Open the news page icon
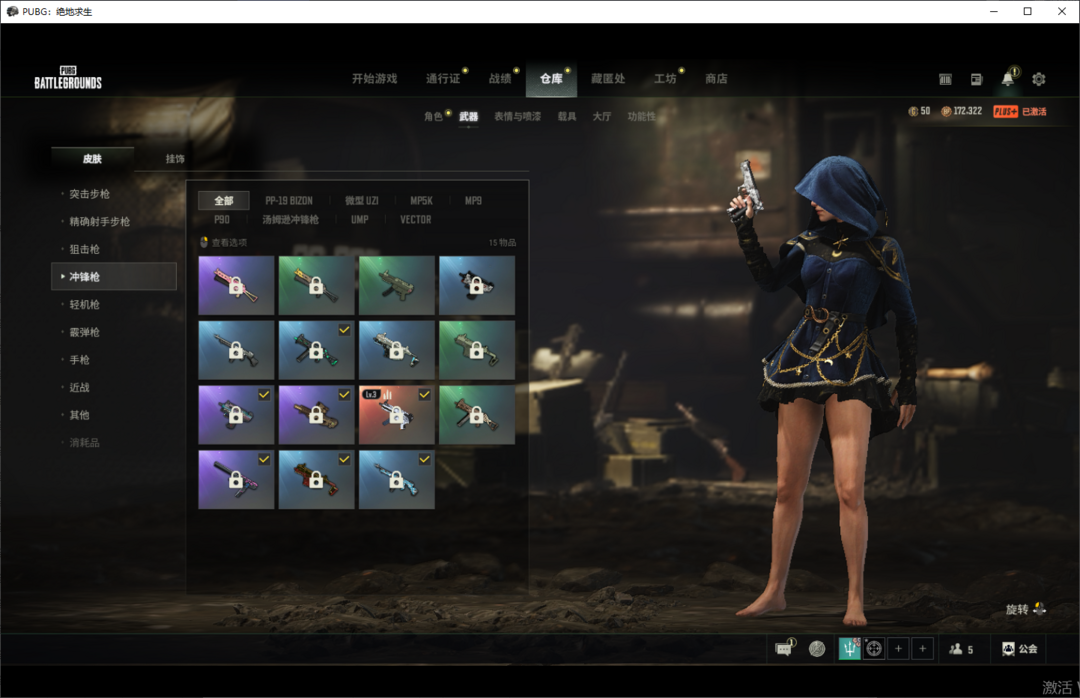Image resolution: width=1080 pixels, height=698 pixels. pos(976,79)
